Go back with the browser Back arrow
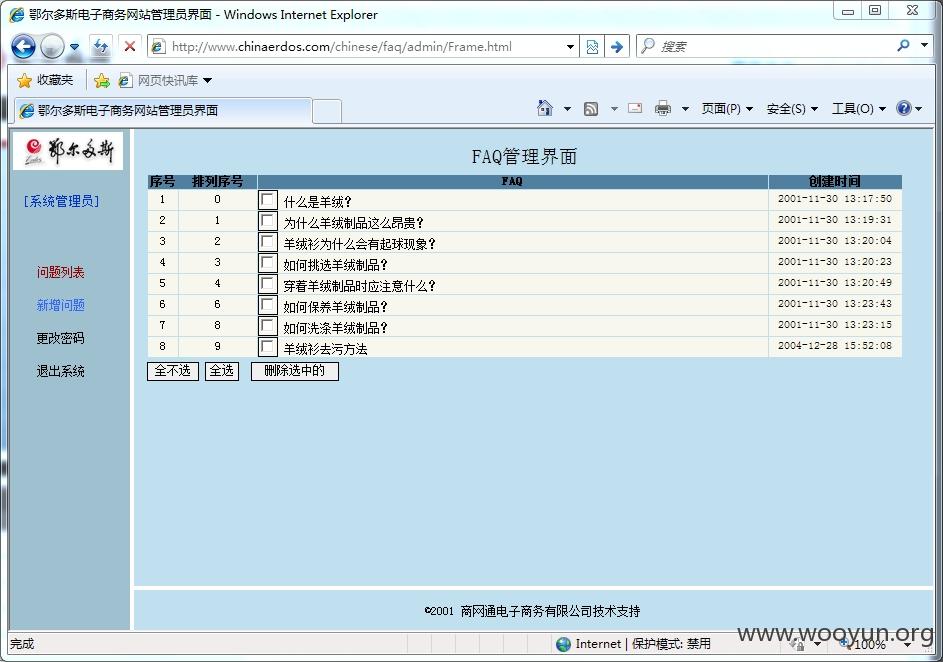The width and height of the screenshot is (943, 662). click(x=23, y=46)
